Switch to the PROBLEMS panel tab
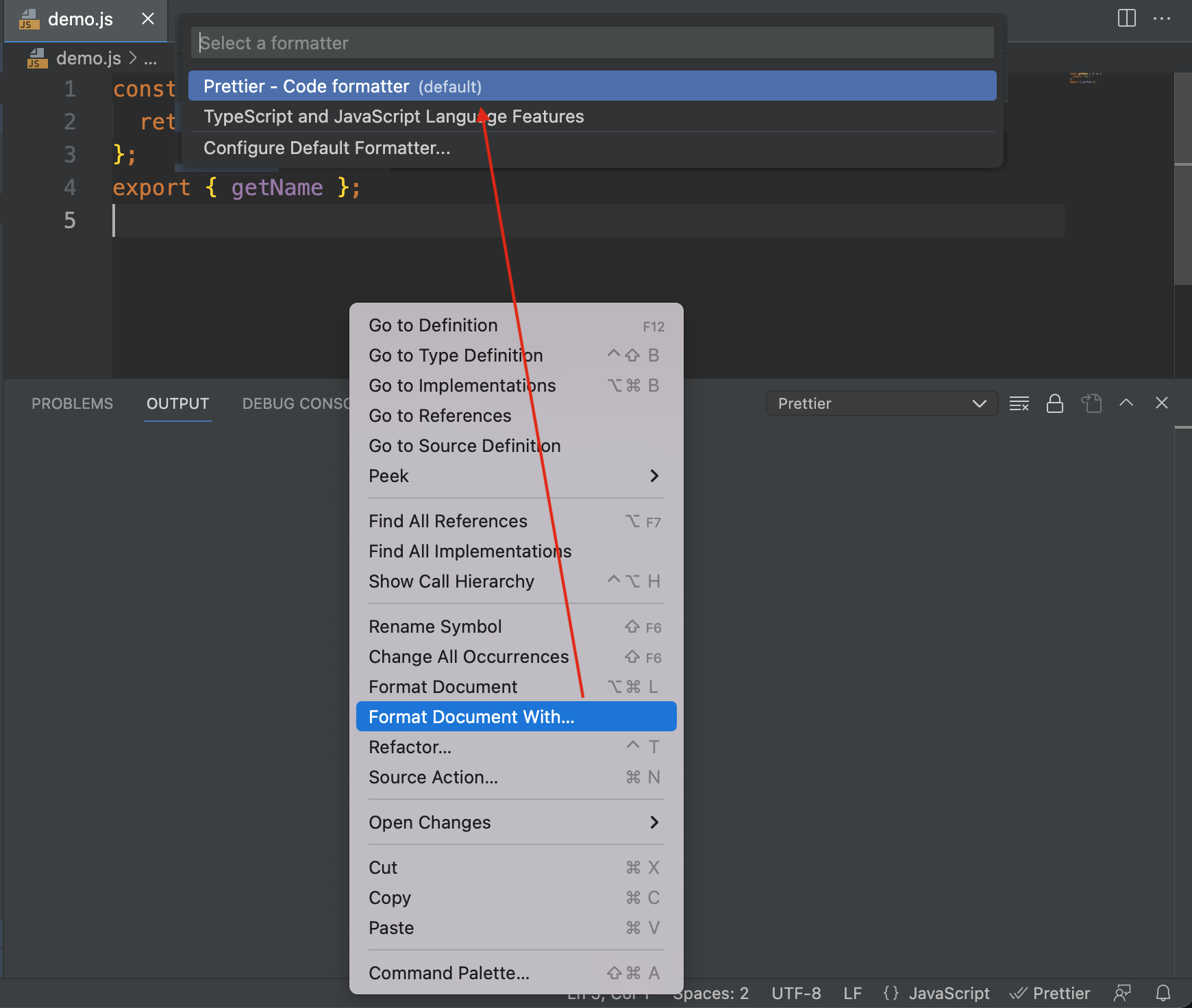This screenshot has width=1192, height=1008. (x=72, y=404)
